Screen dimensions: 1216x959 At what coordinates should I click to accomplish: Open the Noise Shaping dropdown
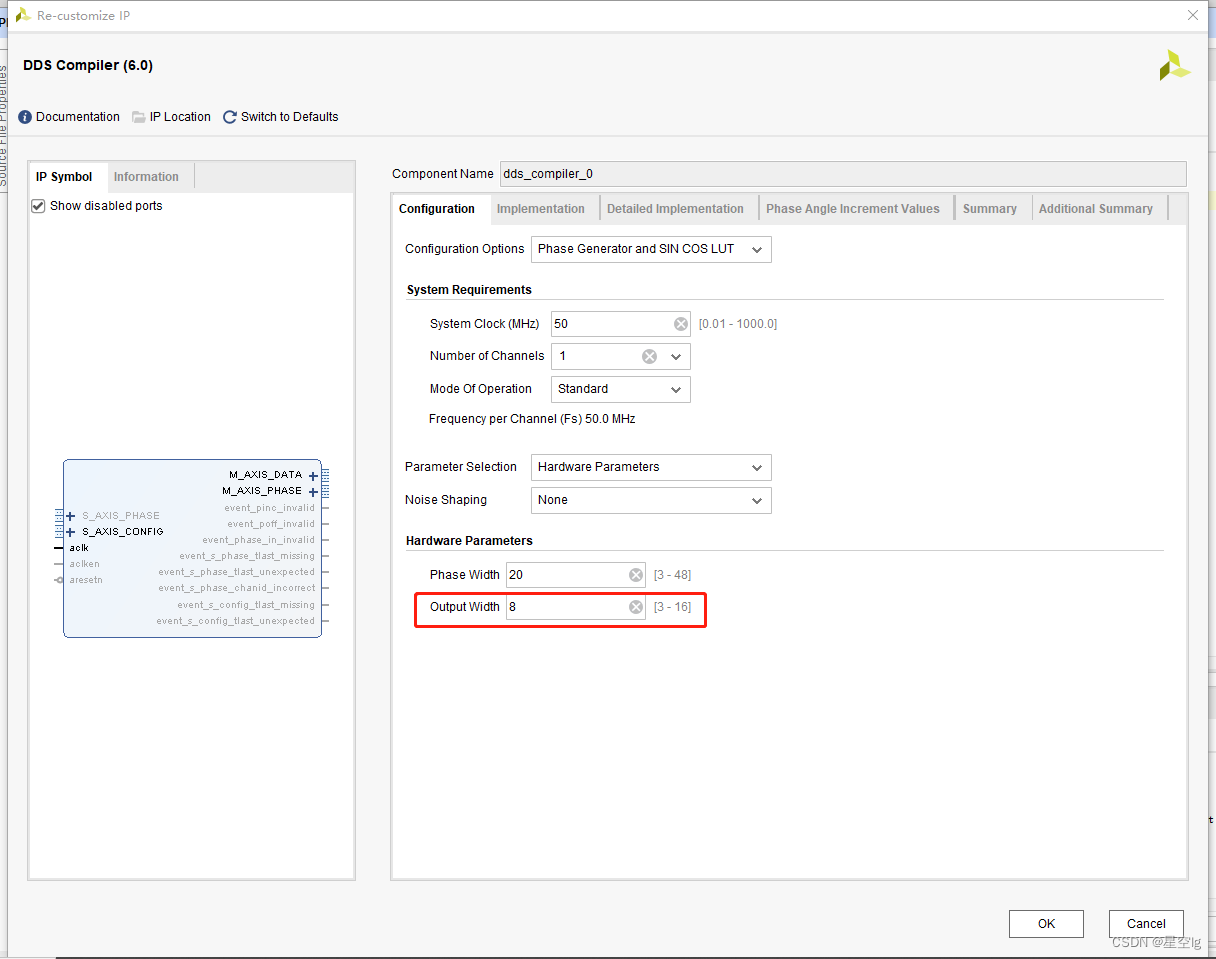click(x=651, y=500)
